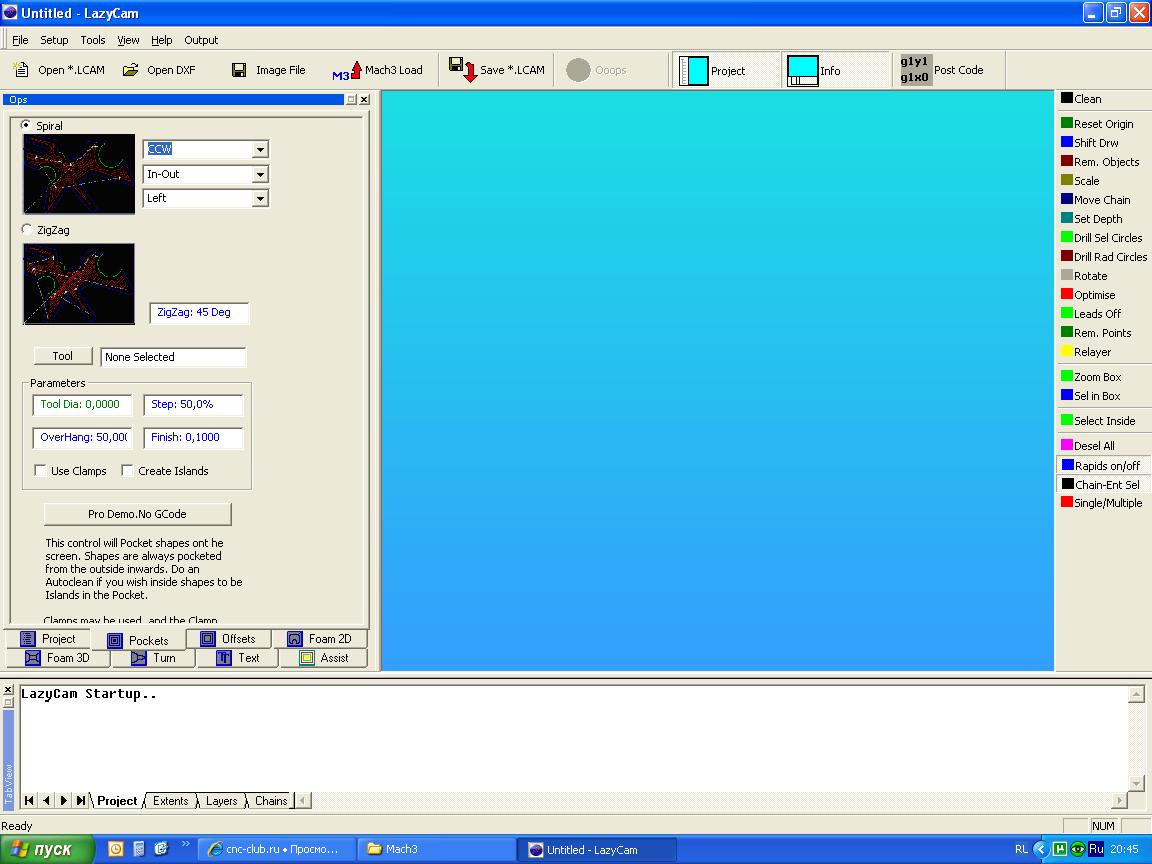Viewport: 1152px width, 864px height.
Task: Click the Finish: 0,1000 field
Action: point(193,437)
